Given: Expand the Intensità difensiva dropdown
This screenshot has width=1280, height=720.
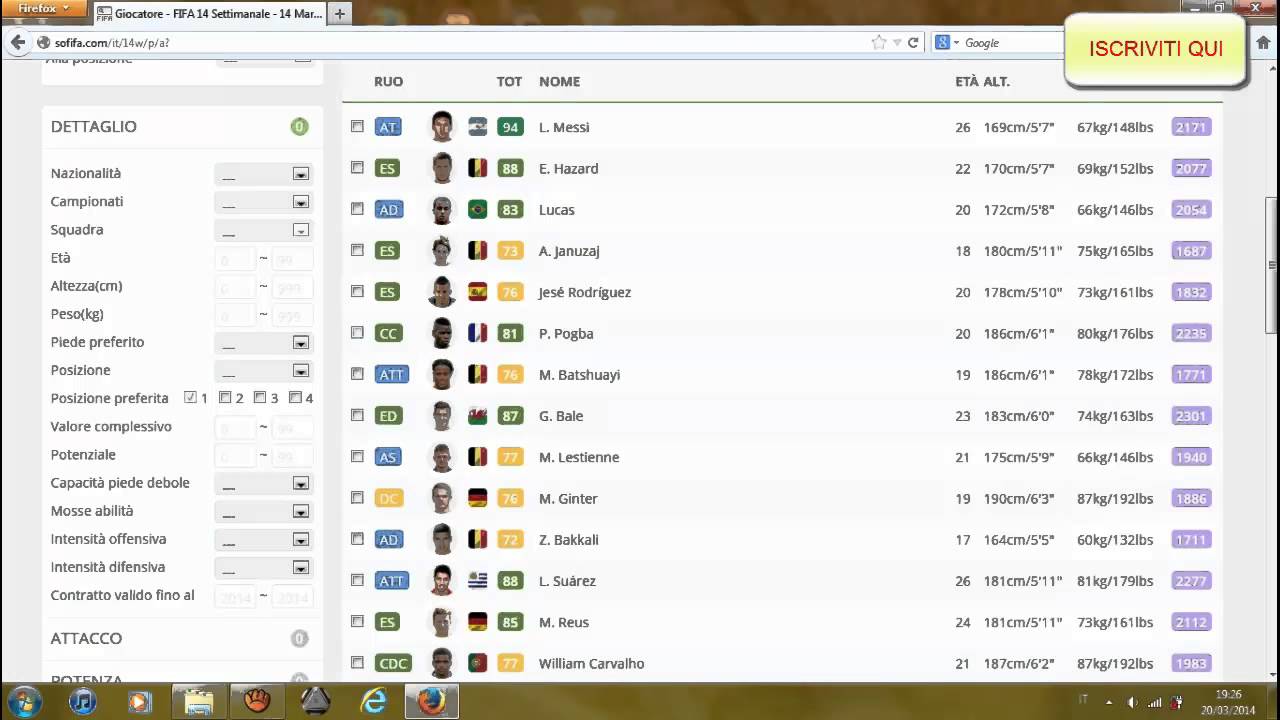Looking at the screenshot, I should (x=263, y=568).
